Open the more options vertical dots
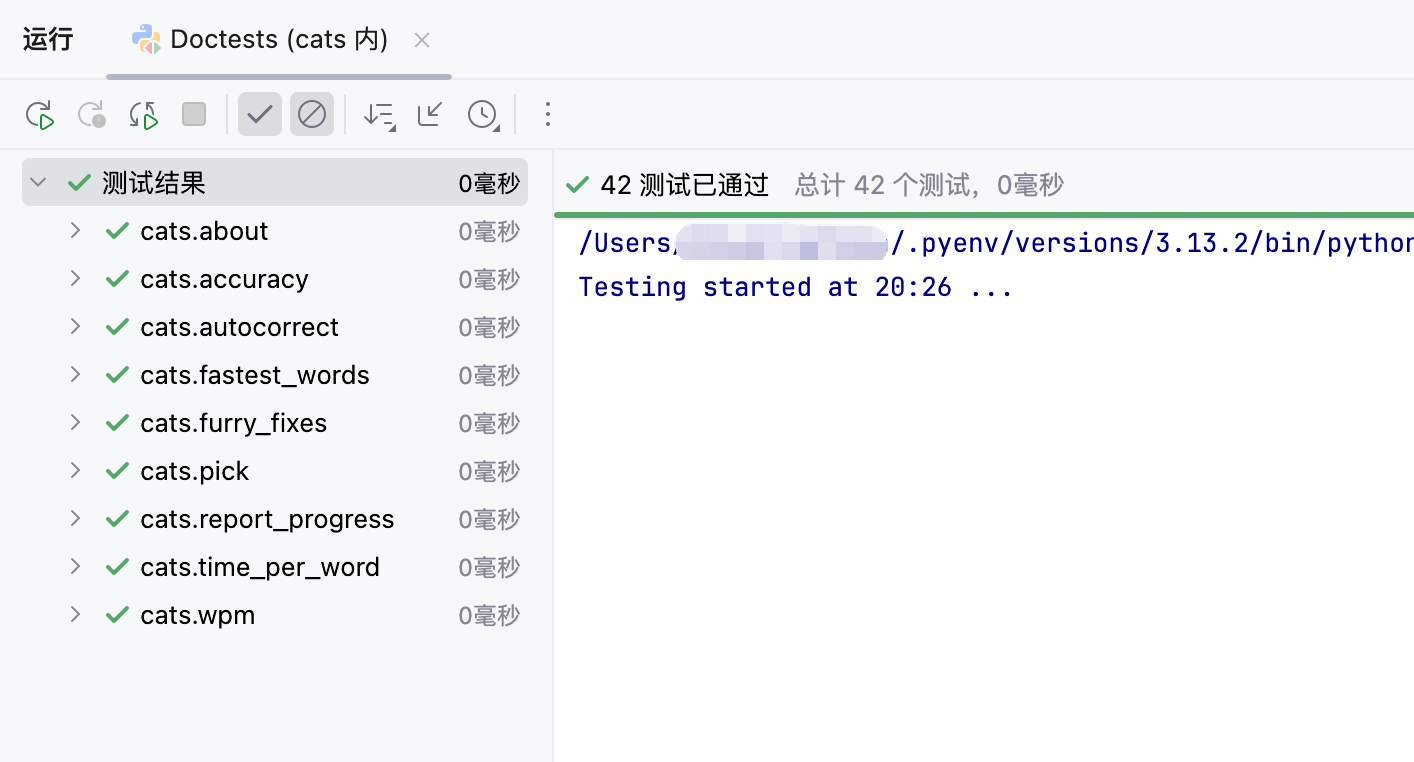The width and height of the screenshot is (1414, 762). (x=547, y=115)
